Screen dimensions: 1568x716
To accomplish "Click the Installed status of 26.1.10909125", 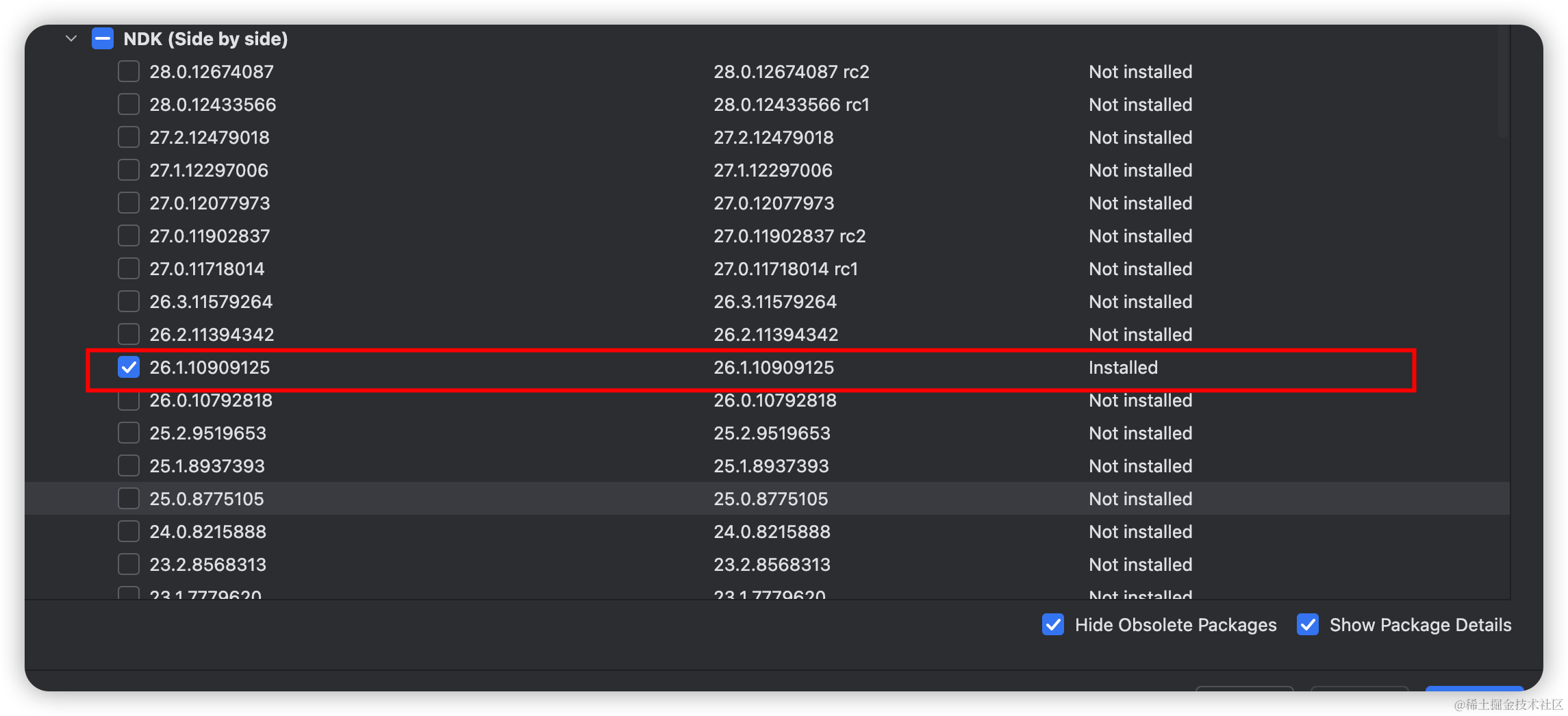I will click(x=1123, y=368).
